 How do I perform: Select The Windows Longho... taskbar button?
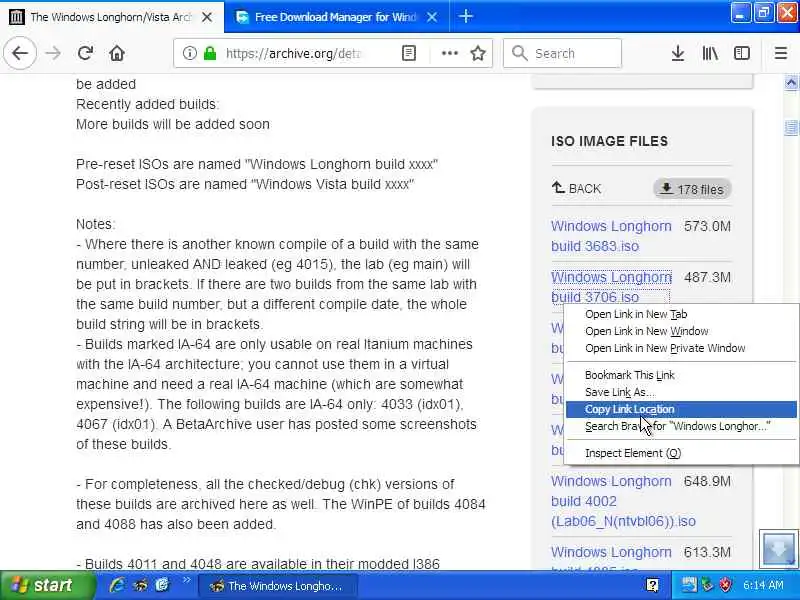pos(277,586)
